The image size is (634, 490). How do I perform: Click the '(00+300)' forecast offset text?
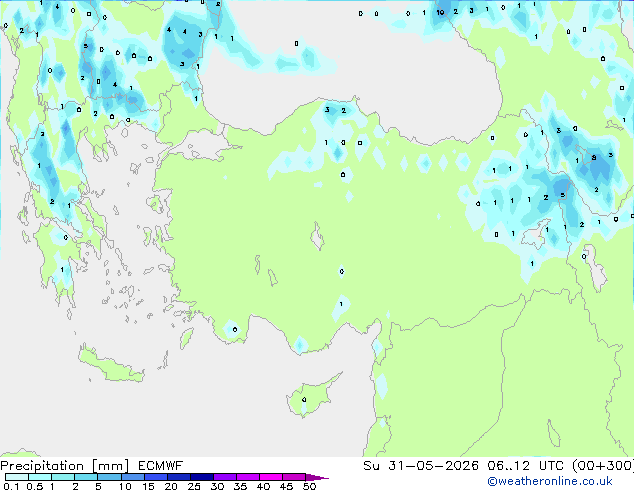pos(603,466)
